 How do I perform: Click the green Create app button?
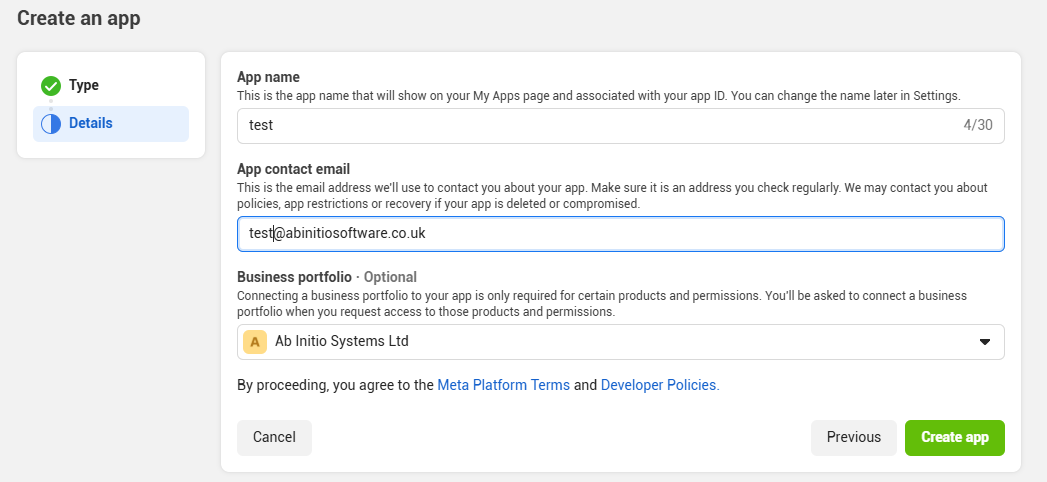954,438
